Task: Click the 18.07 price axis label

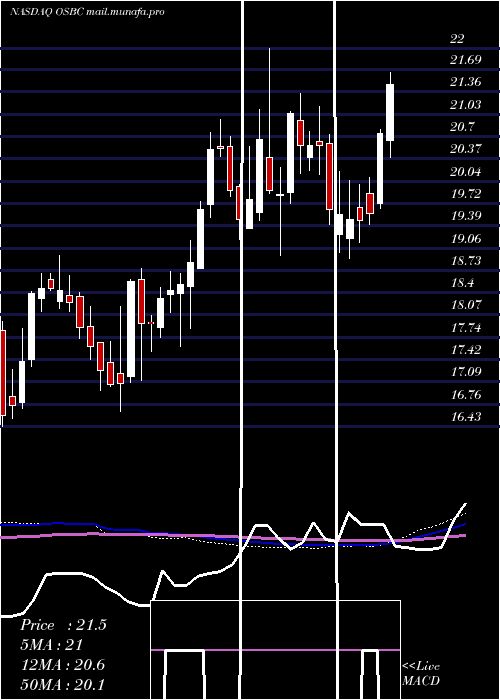Action: click(466, 305)
